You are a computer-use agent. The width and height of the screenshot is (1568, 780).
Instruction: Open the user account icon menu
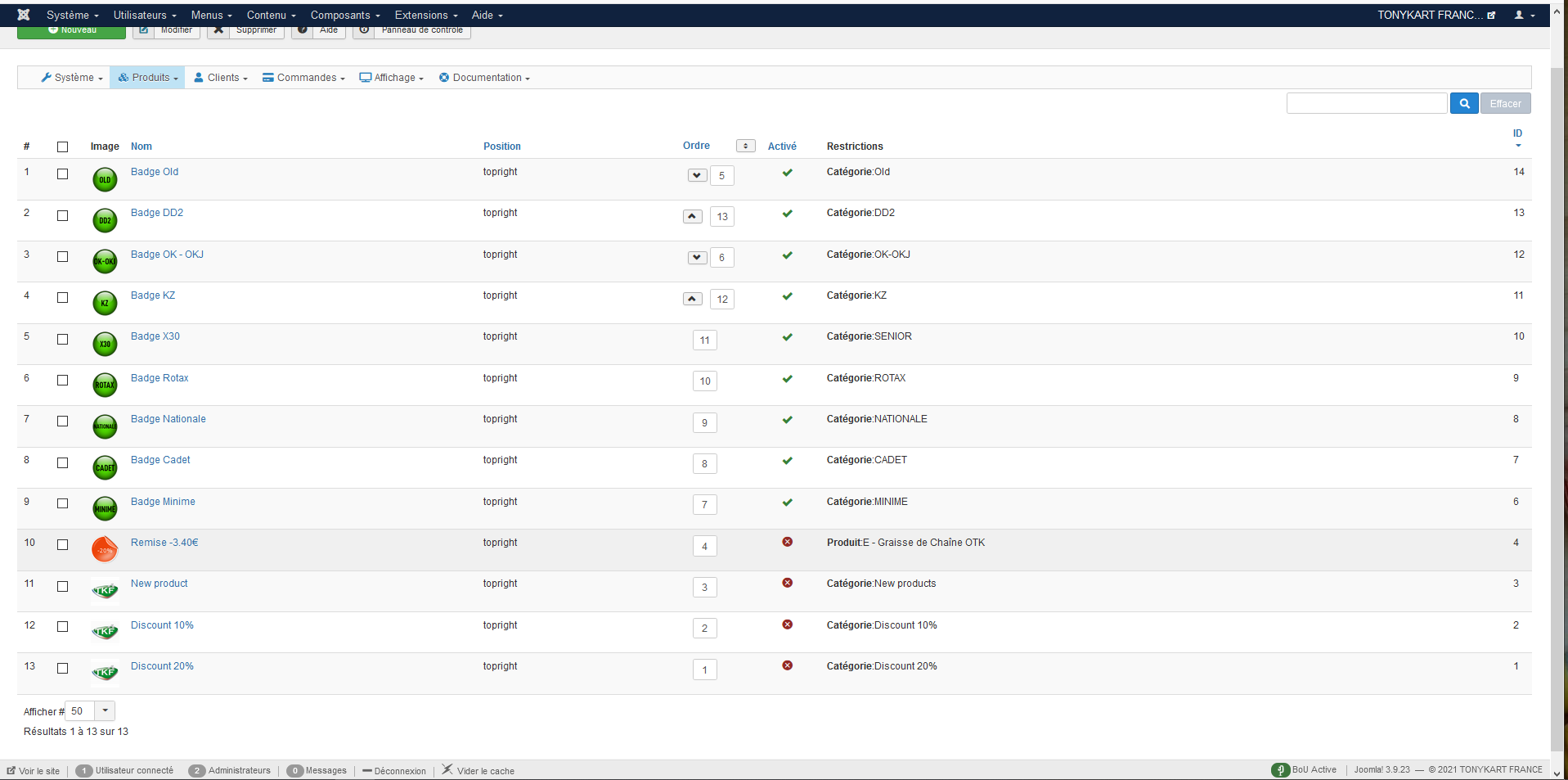tap(1524, 15)
